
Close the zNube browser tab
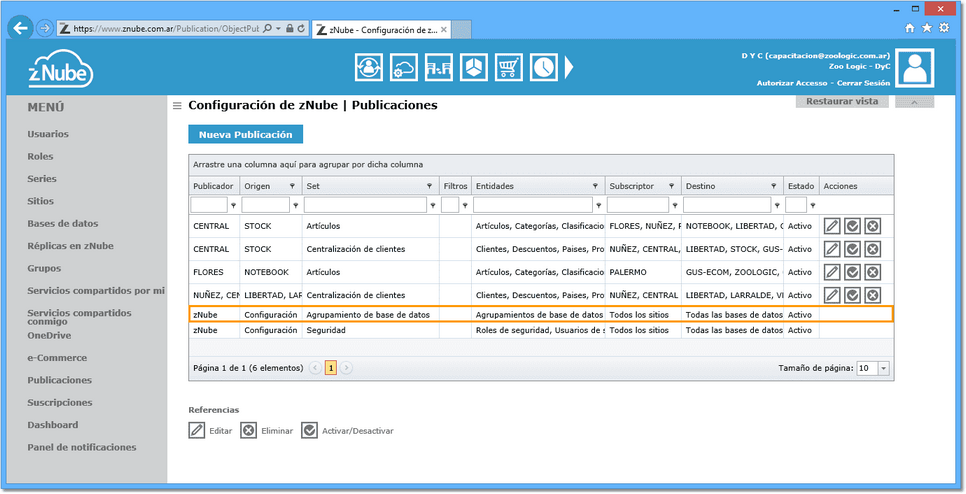point(444,30)
